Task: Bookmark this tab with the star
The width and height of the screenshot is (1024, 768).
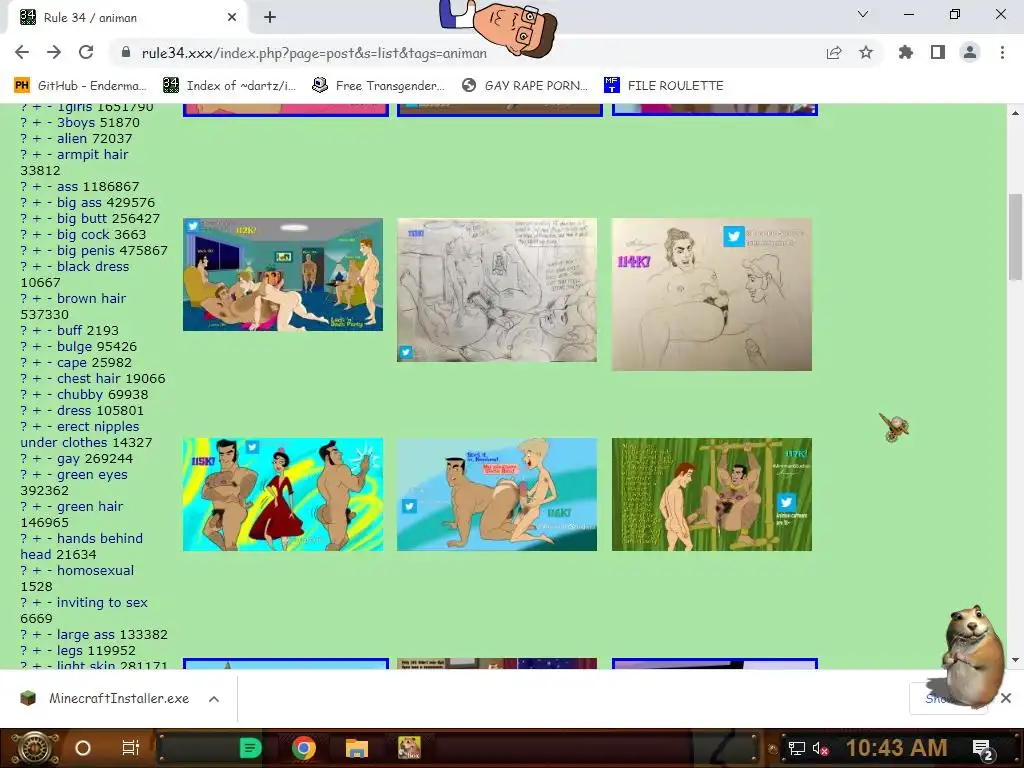Action: [x=866, y=53]
